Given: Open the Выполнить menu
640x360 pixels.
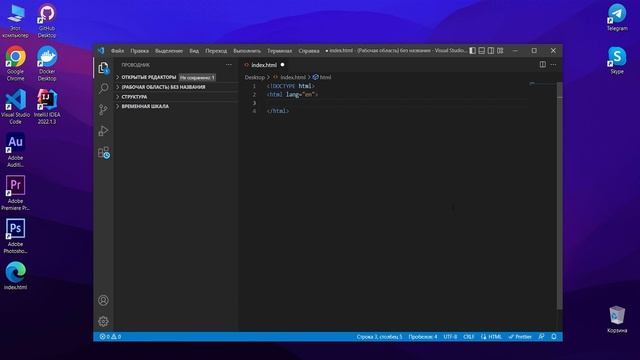Looking at the screenshot, I should click(247, 51).
